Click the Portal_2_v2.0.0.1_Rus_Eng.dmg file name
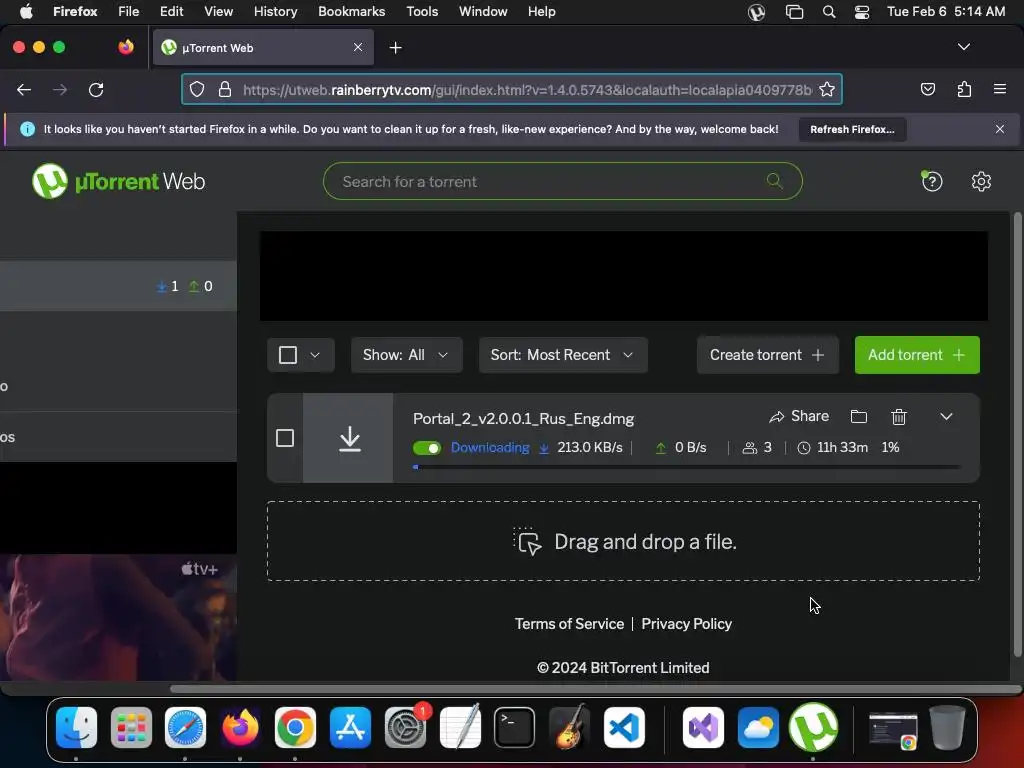The image size is (1024, 768). [x=523, y=419]
